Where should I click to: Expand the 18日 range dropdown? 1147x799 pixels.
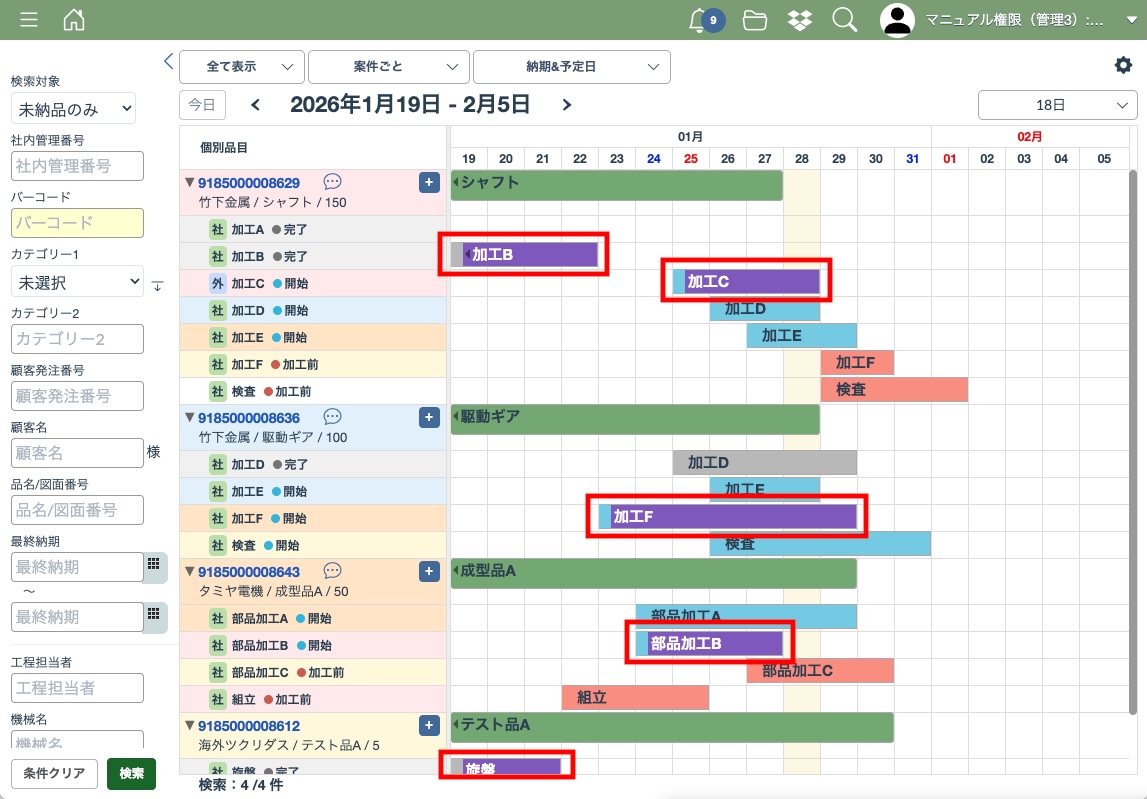click(x=1057, y=105)
